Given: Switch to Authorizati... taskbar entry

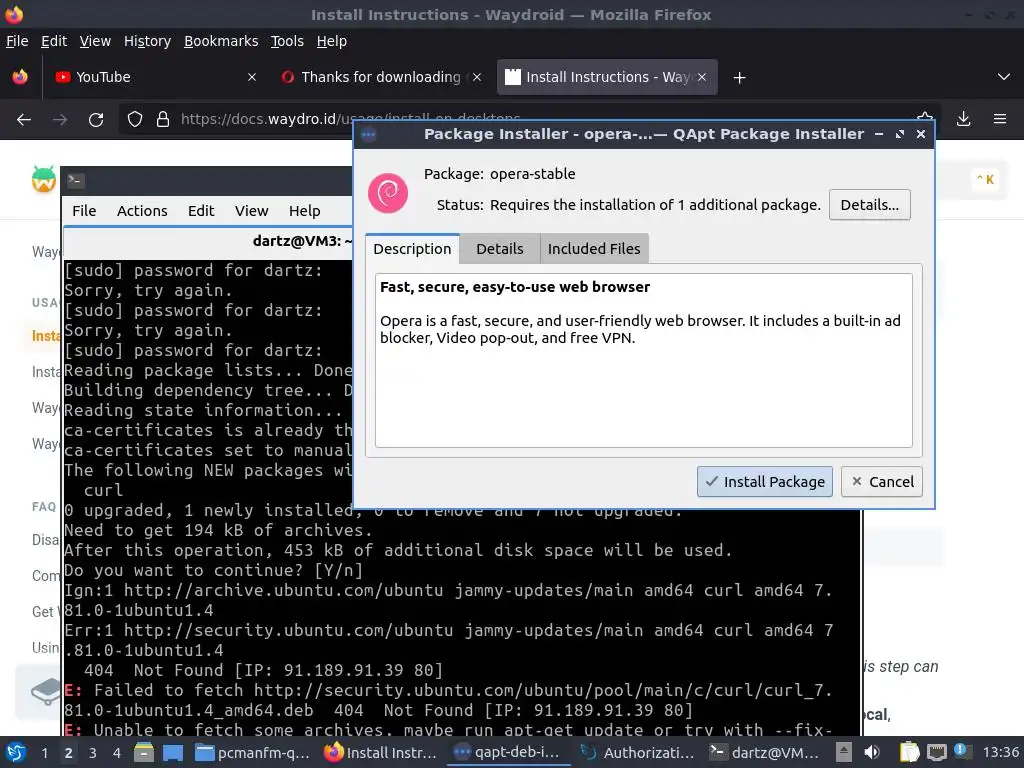Looking at the screenshot, I should pos(636,753).
